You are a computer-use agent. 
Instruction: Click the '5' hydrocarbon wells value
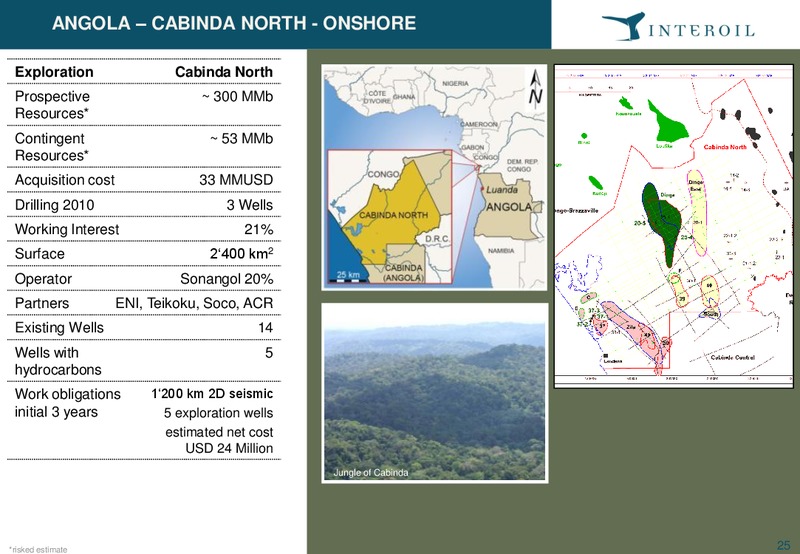click(x=269, y=353)
